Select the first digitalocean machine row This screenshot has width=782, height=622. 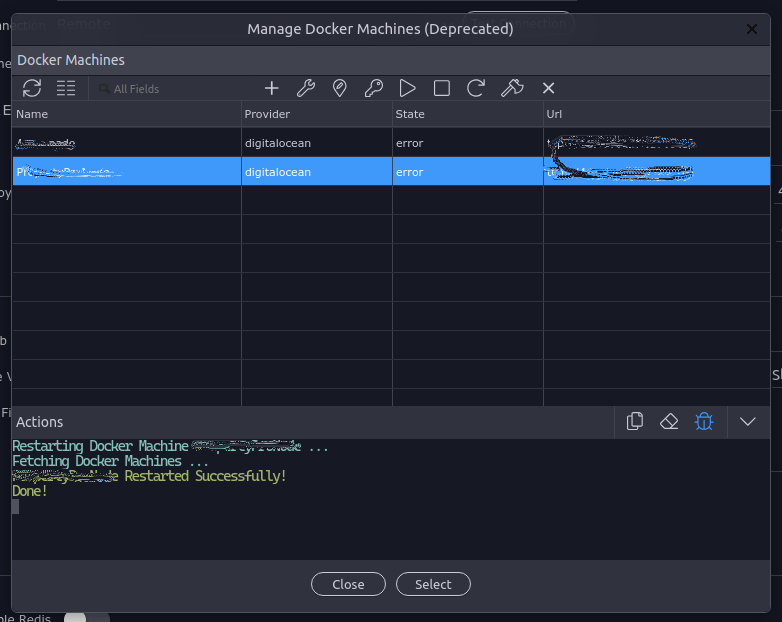391,143
